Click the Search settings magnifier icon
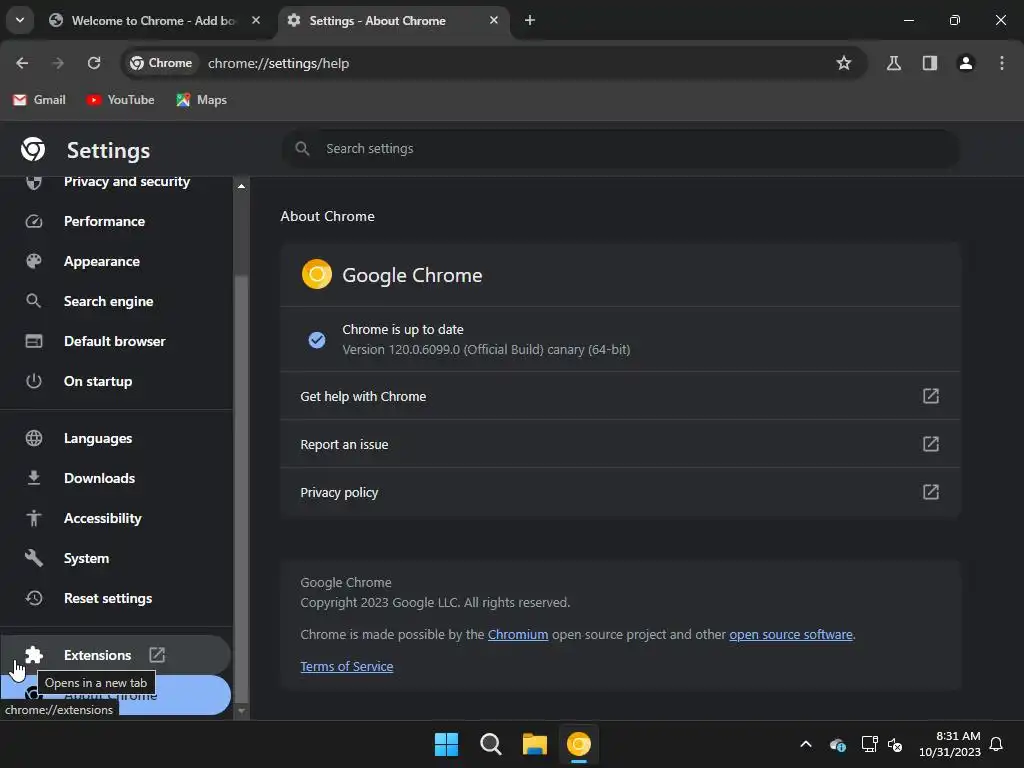This screenshot has height=768, width=1024. (x=302, y=149)
